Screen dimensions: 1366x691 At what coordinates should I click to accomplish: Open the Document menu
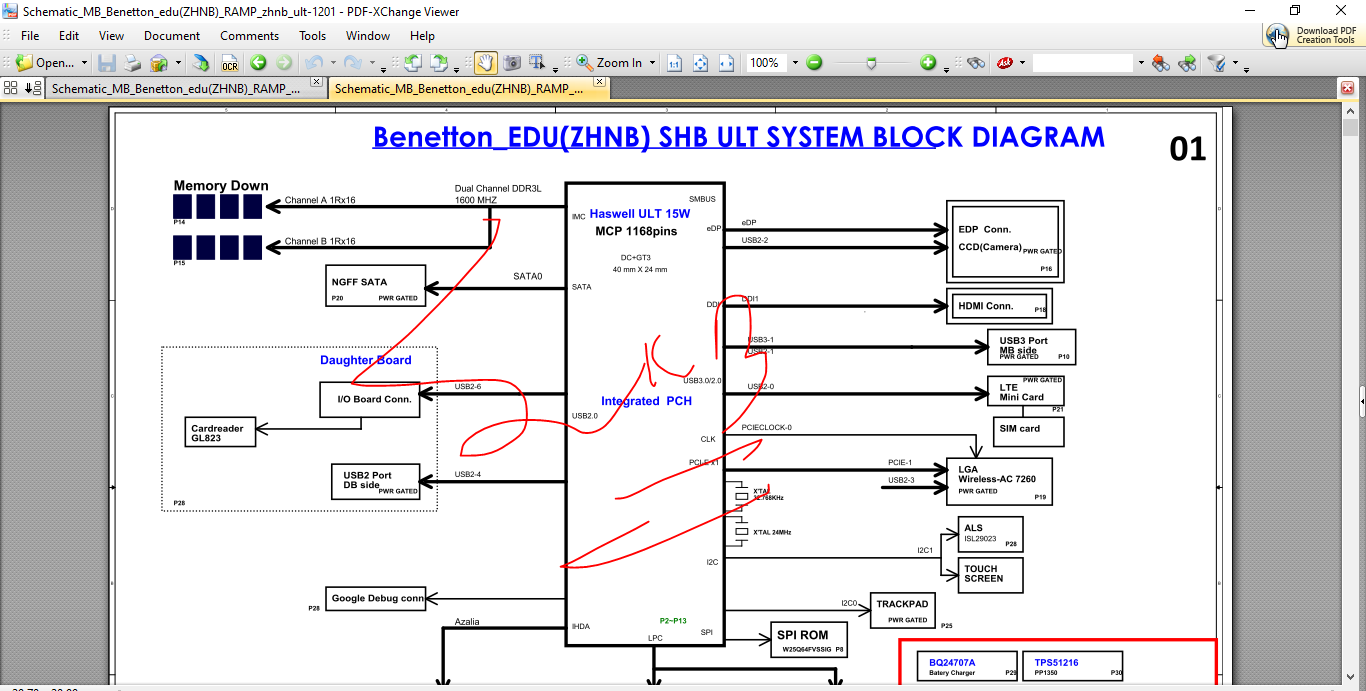(172, 36)
